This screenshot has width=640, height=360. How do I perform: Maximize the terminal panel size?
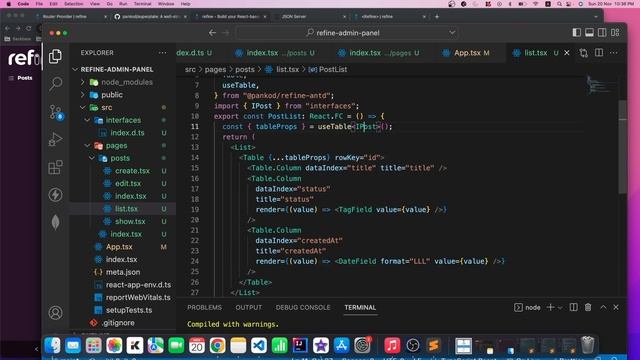[603, 307]
